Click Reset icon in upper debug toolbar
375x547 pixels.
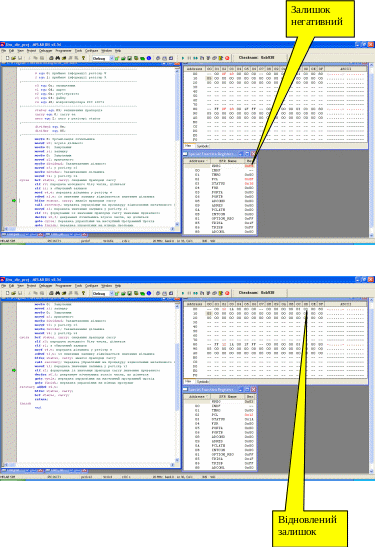(220, 58)
